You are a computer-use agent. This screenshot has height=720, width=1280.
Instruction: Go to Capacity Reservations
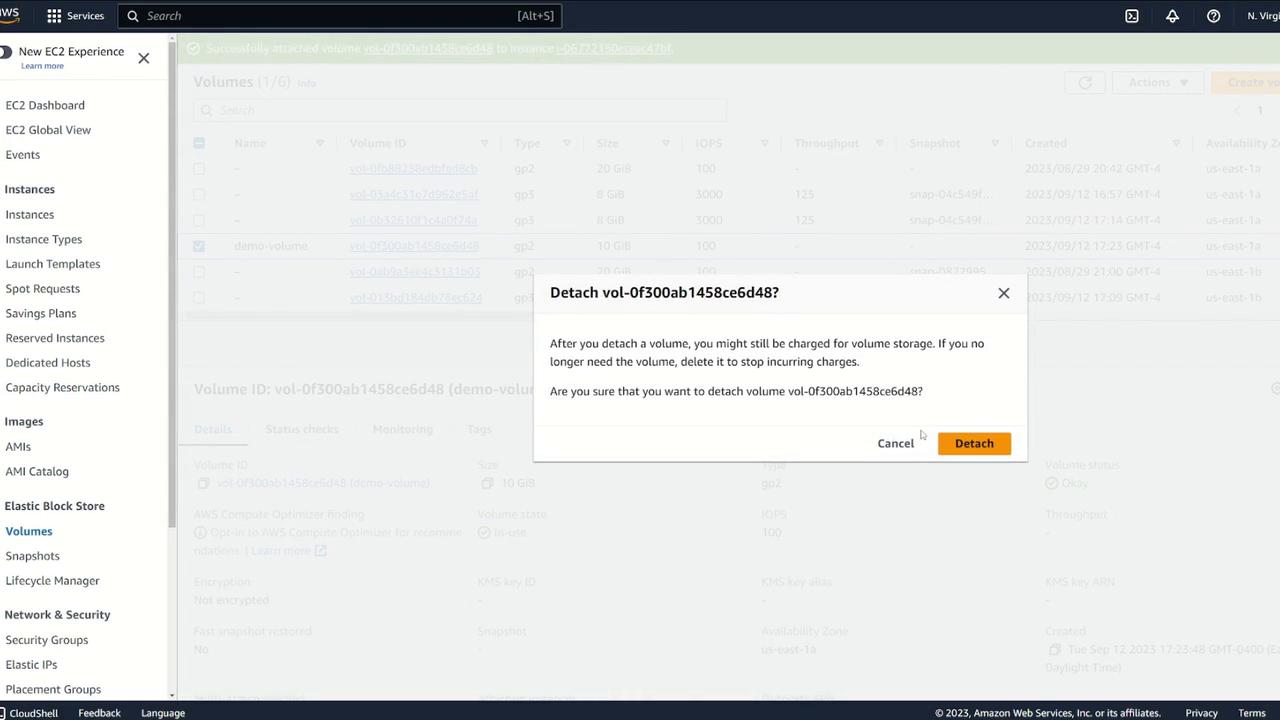(63, 388)
